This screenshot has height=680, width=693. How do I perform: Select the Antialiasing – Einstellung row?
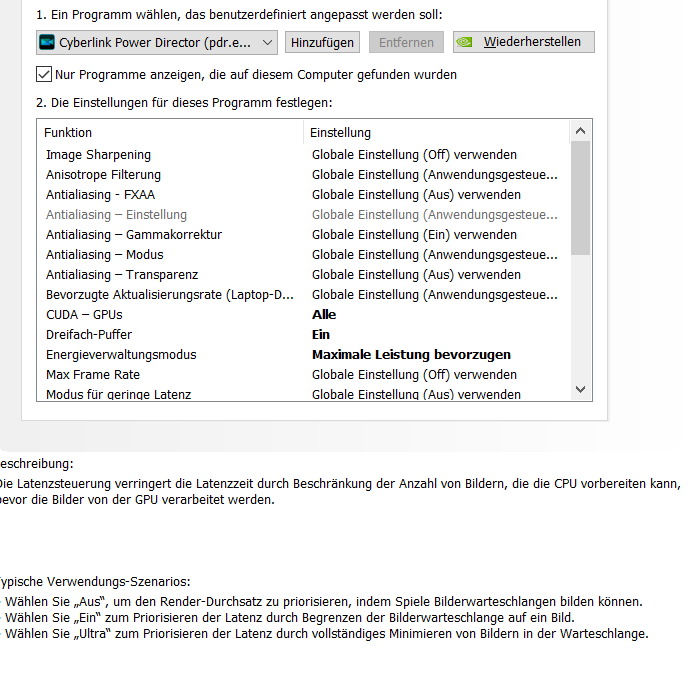(304, 215)
